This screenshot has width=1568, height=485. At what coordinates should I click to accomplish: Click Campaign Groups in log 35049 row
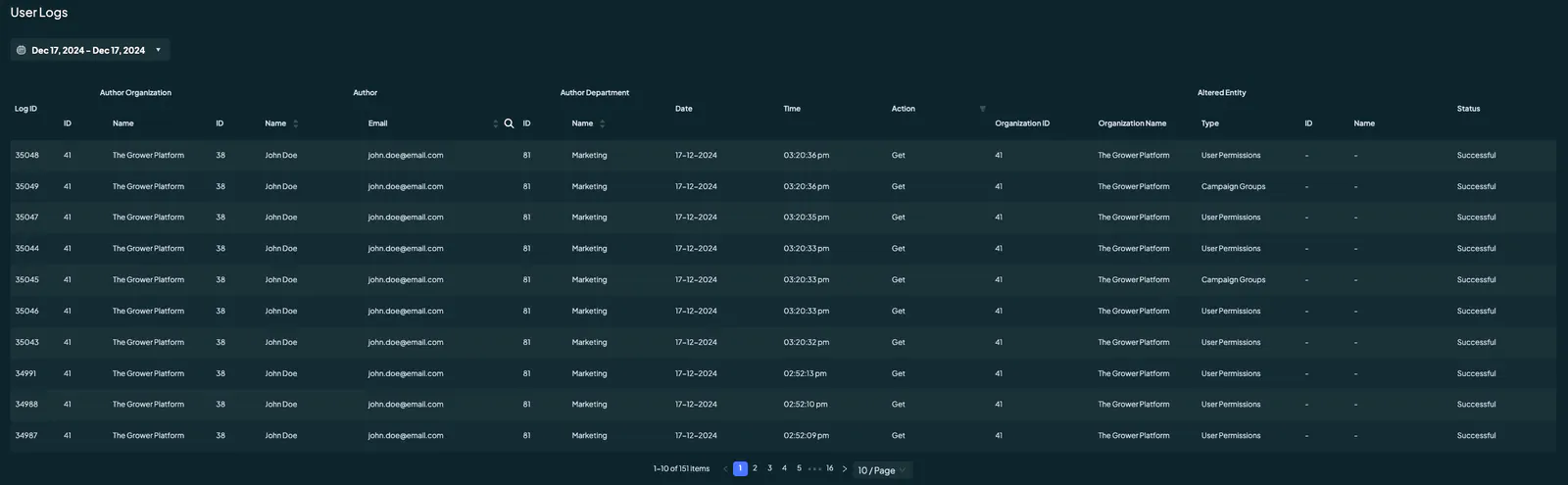point(1233,186)
